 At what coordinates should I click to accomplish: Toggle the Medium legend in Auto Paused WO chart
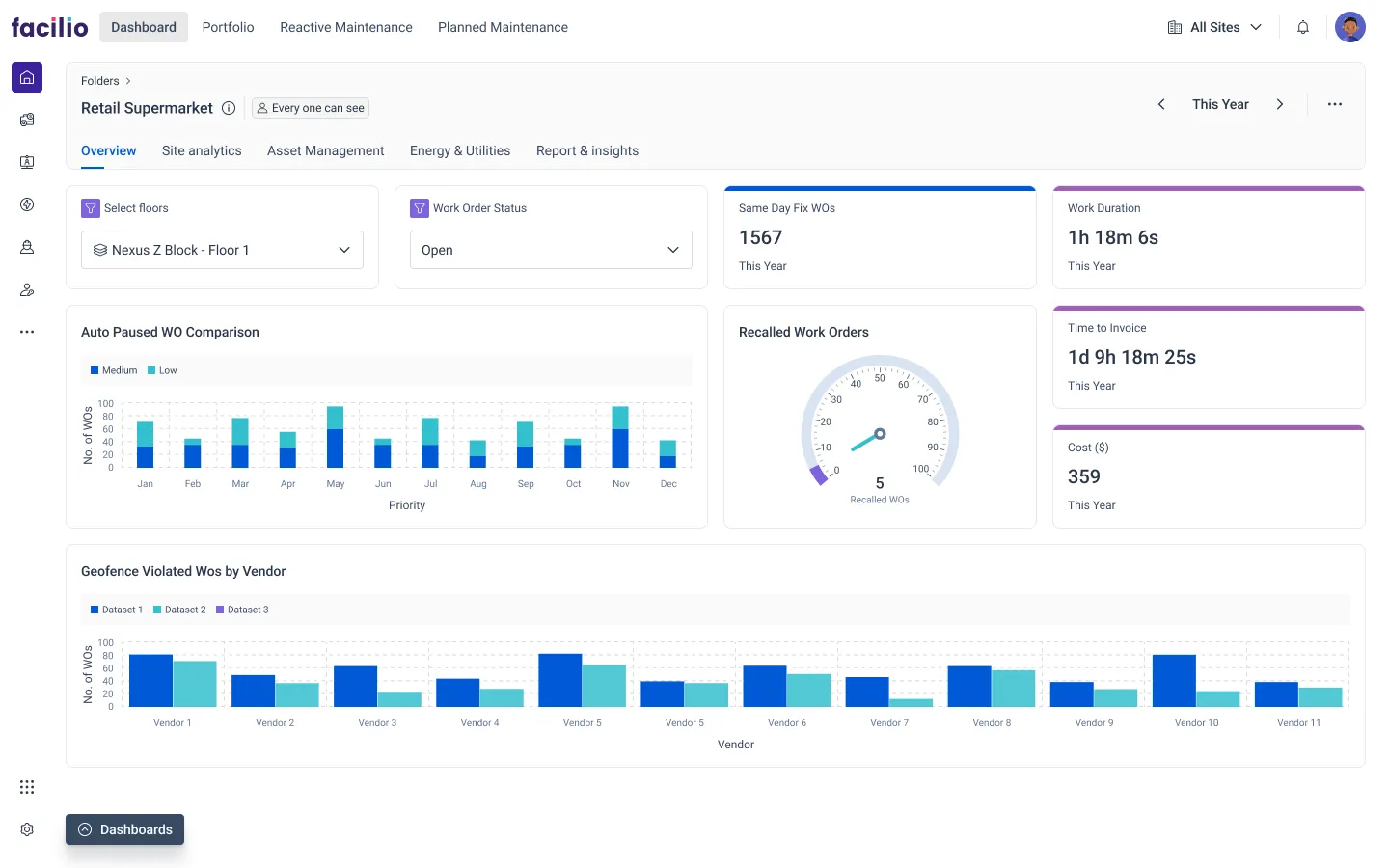112,370
